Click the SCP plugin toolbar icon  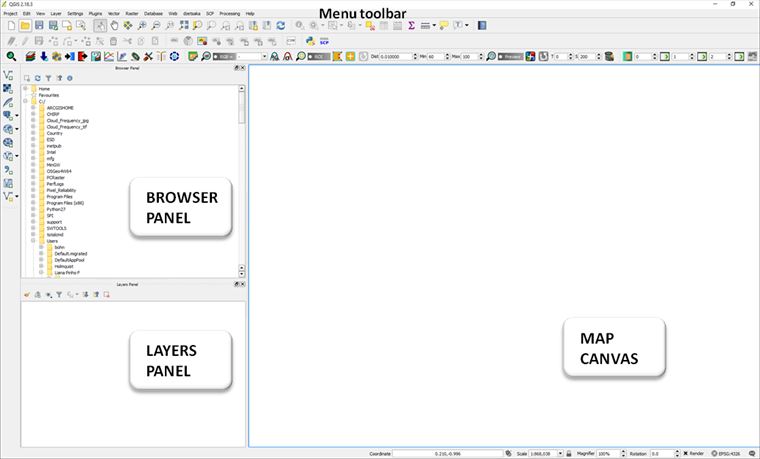point(324,41)
